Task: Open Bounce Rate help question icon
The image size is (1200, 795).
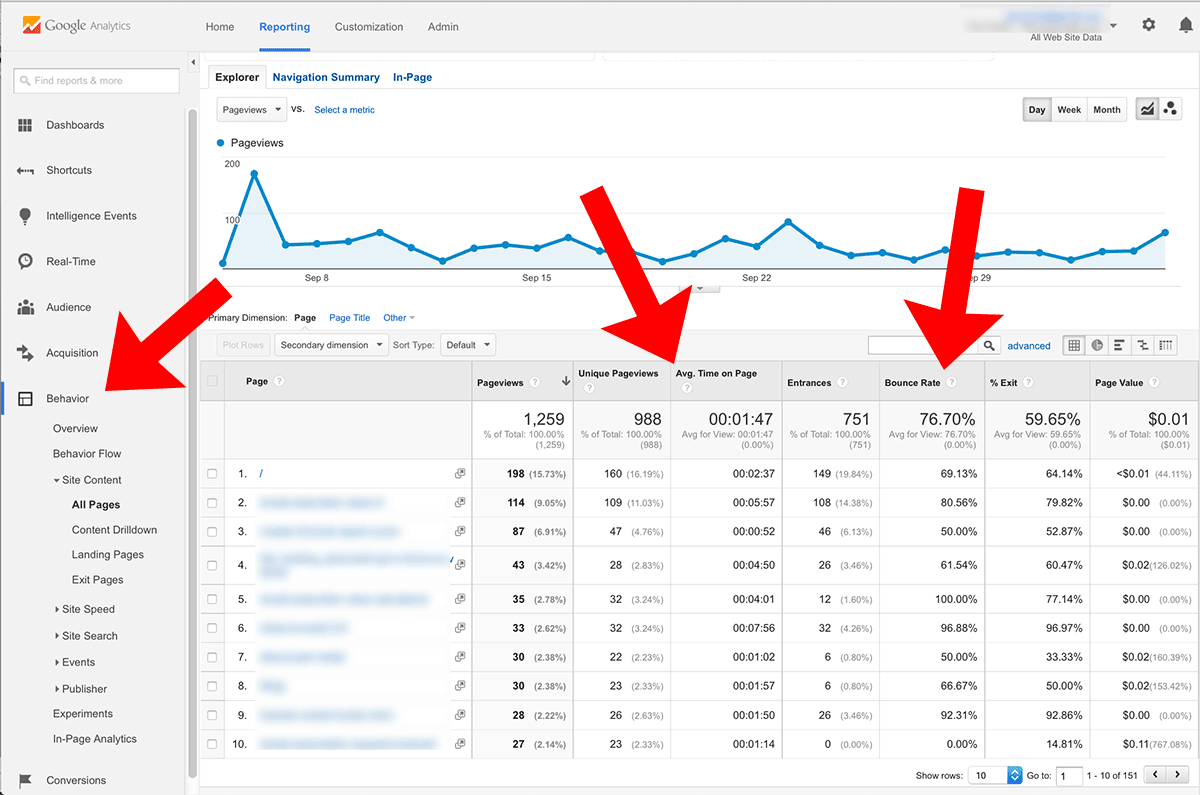Action: [x=951, y=382]
